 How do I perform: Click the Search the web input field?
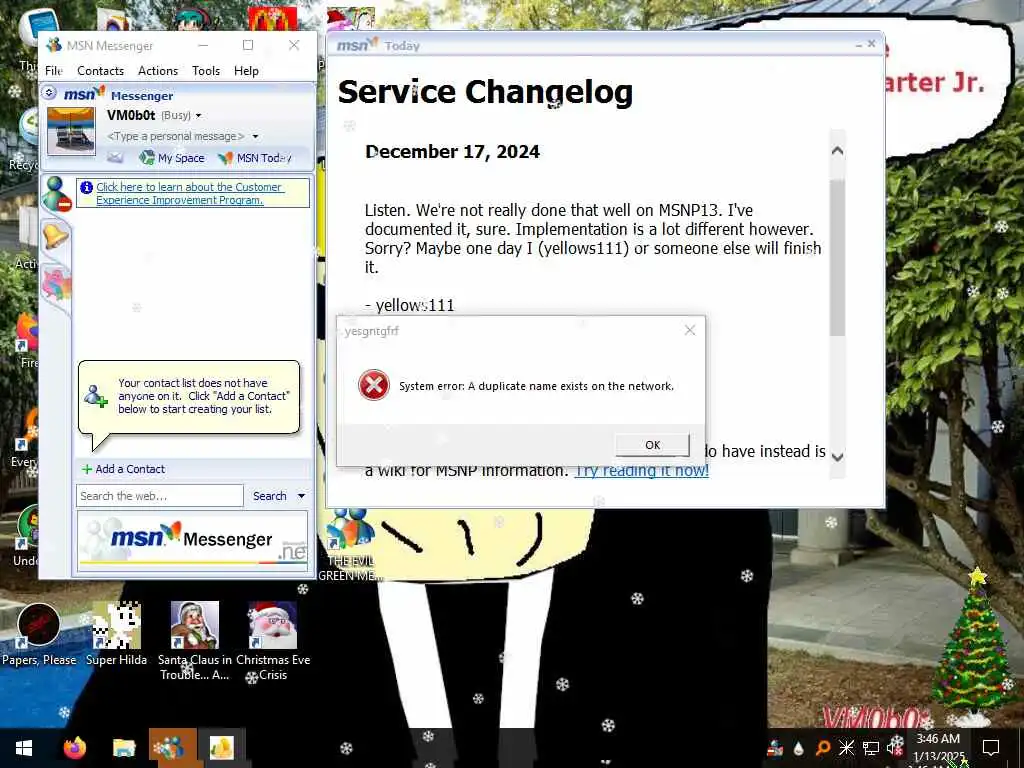click(x=159, y=496)
